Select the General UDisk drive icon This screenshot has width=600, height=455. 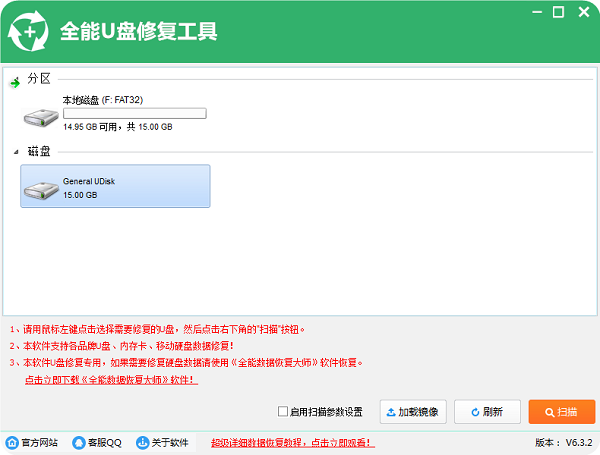click(42, 188)
